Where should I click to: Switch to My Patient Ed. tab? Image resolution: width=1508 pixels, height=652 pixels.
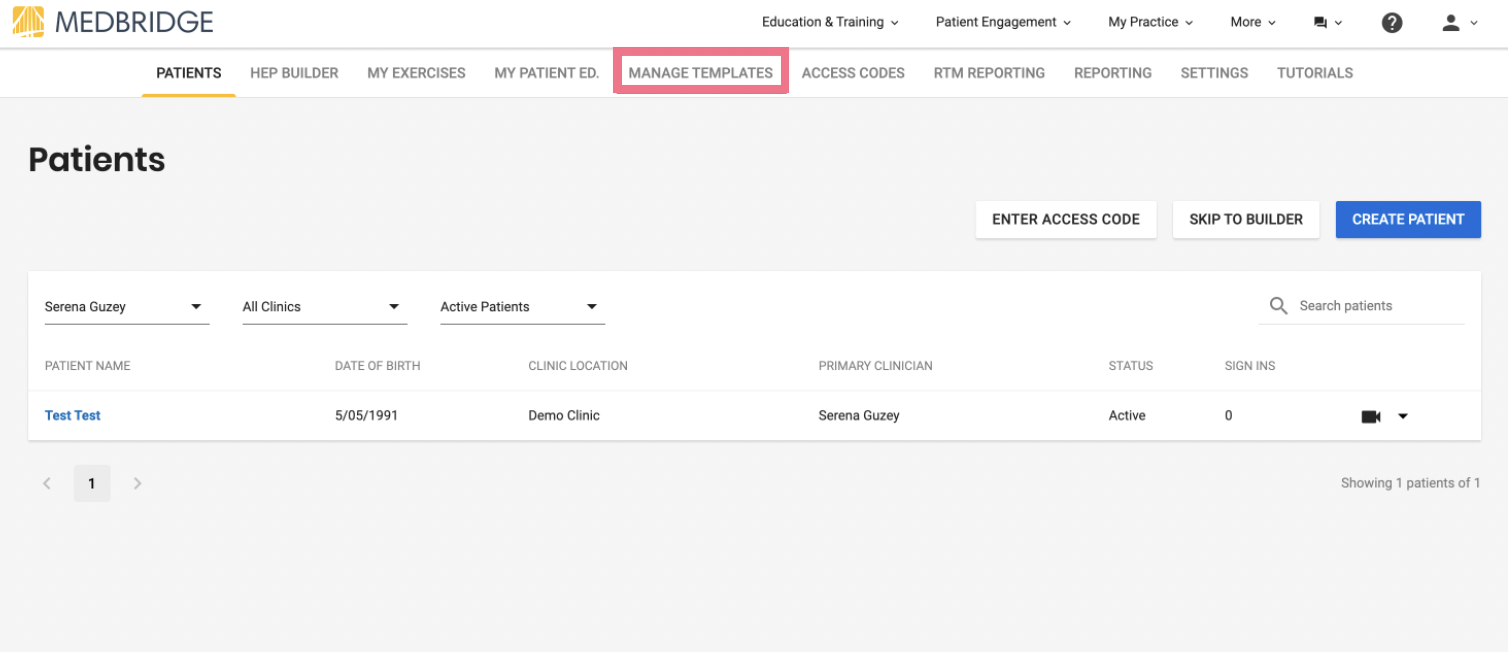click(x=547, y=73)
